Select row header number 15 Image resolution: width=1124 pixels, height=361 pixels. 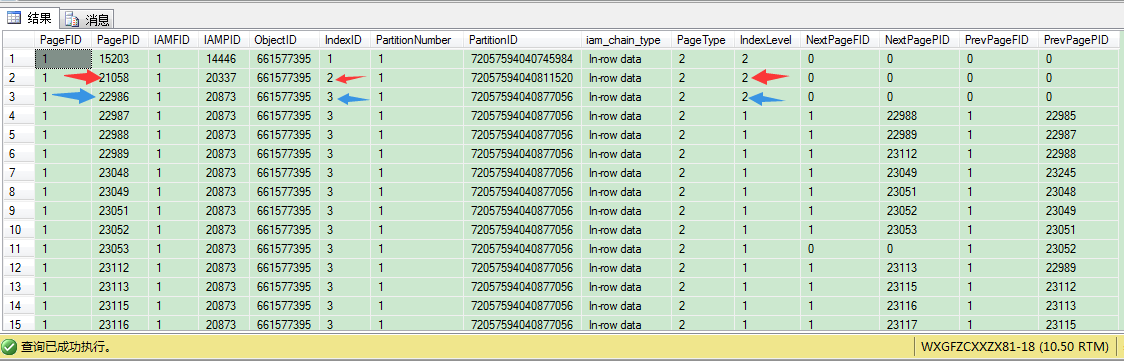click(19, 324)
